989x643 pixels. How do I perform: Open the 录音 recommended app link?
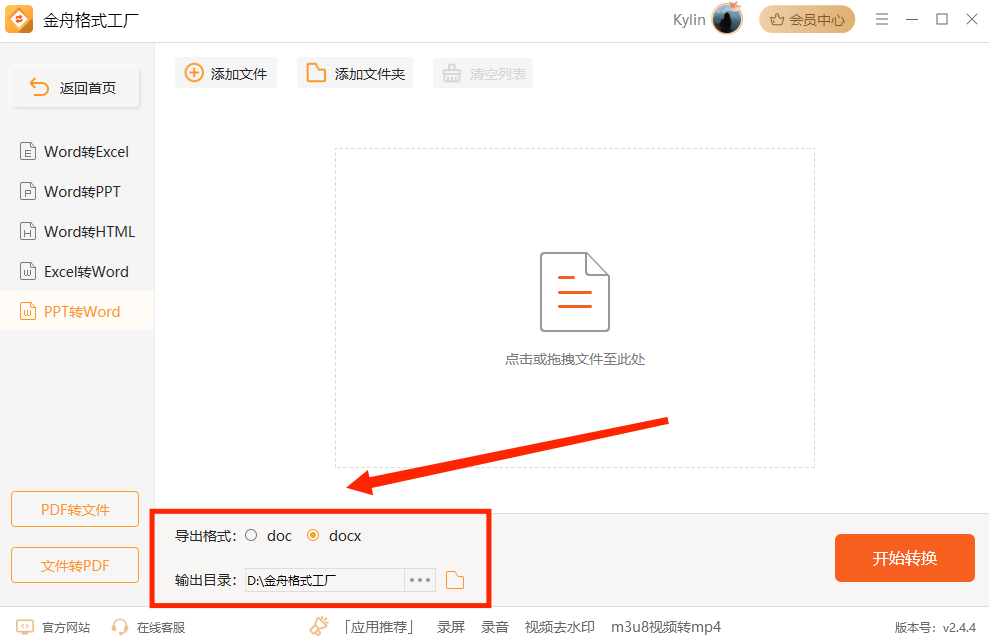(x=494, y=627)
